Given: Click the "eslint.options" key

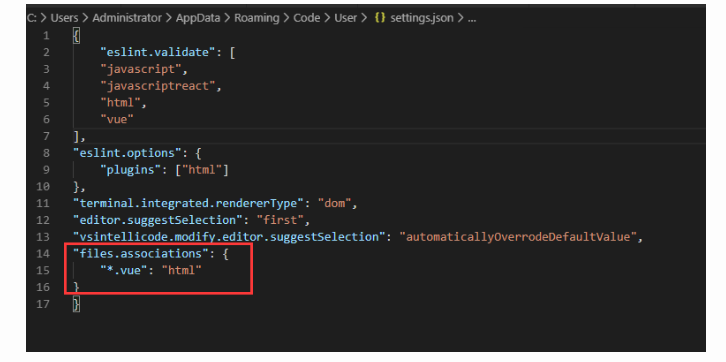Looking at the screenshot, I should (x=127, y=153).
